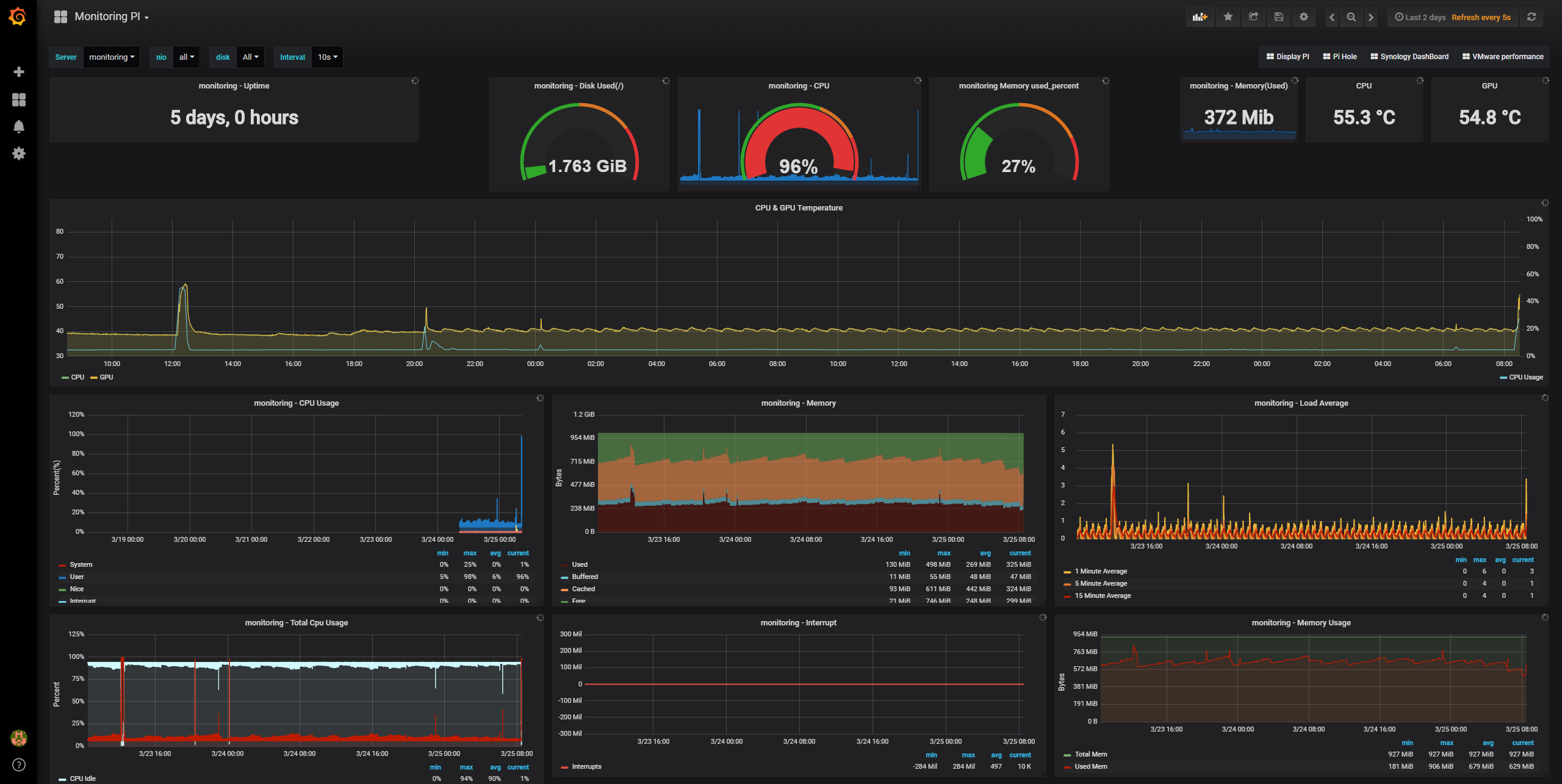Zoom out time range magnifier icon

[x=1351, y=17]
